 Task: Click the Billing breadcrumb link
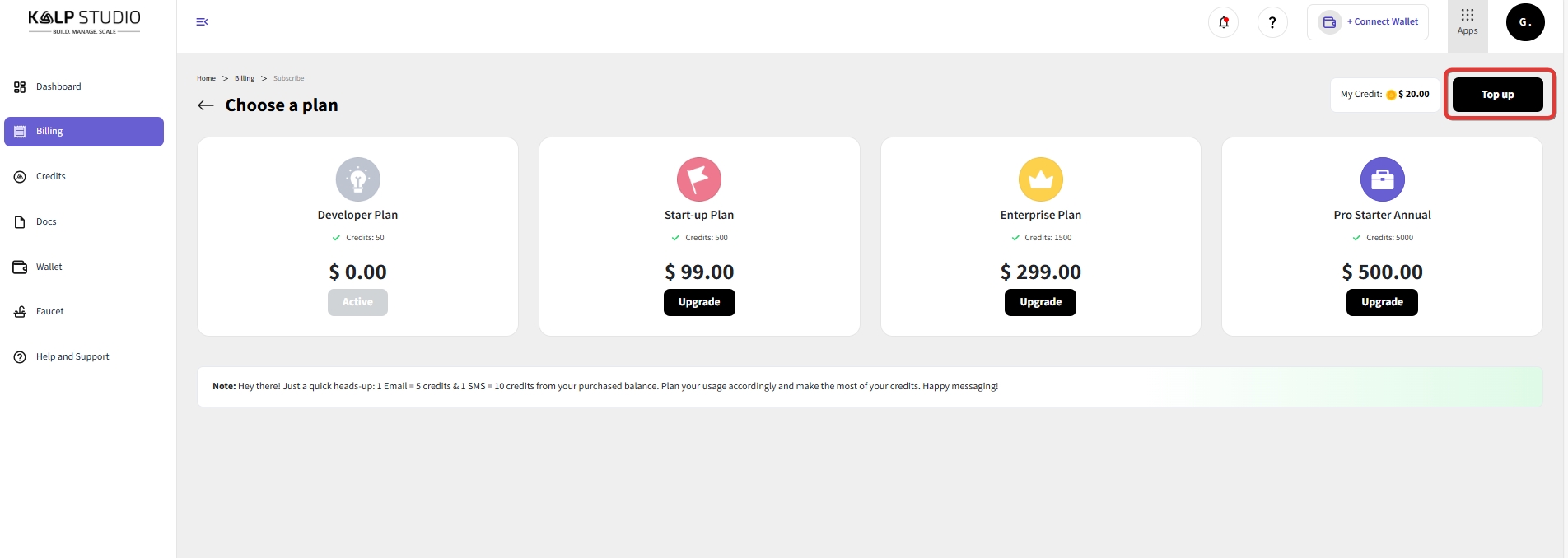click(244, 78)
